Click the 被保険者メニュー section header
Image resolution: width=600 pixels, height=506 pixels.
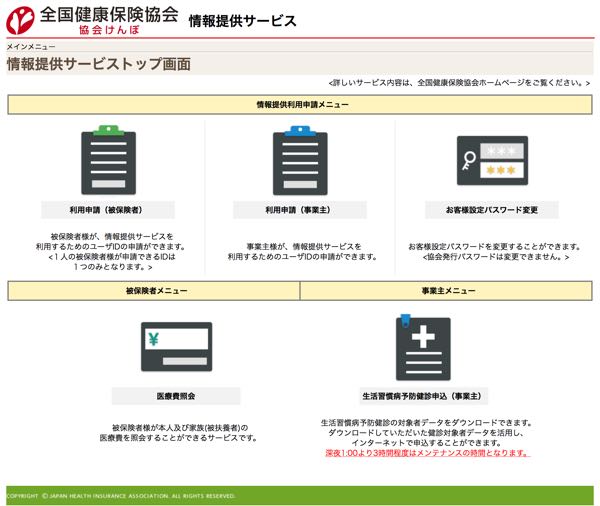(155, 291)
